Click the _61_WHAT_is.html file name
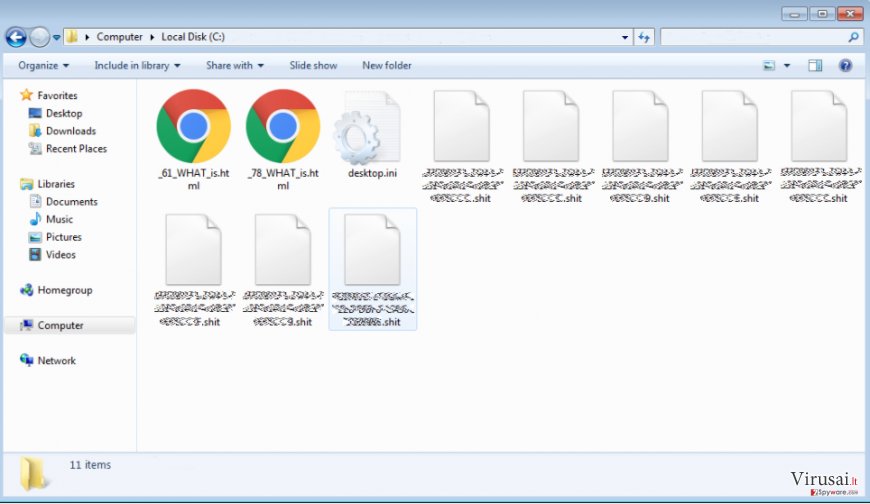The image size is (870, 504). (193, 179)
